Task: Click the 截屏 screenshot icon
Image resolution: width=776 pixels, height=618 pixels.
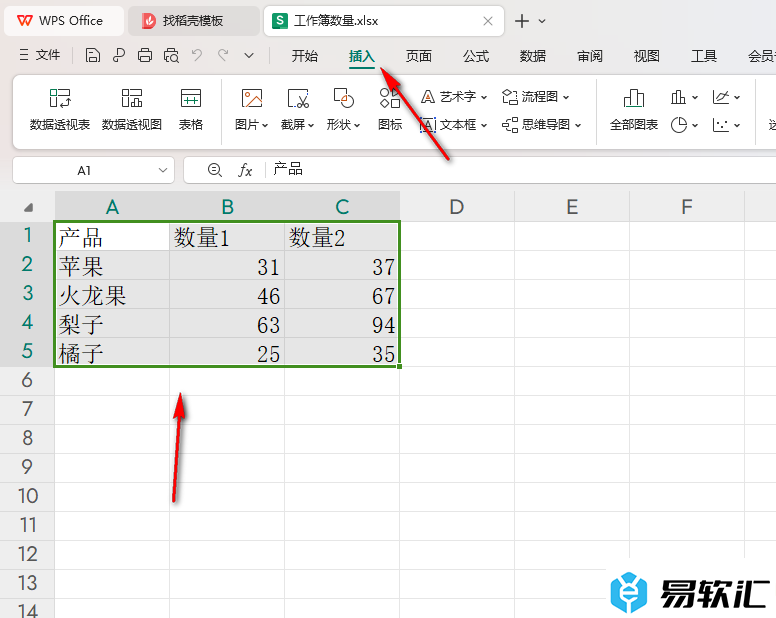Action: 298,98
